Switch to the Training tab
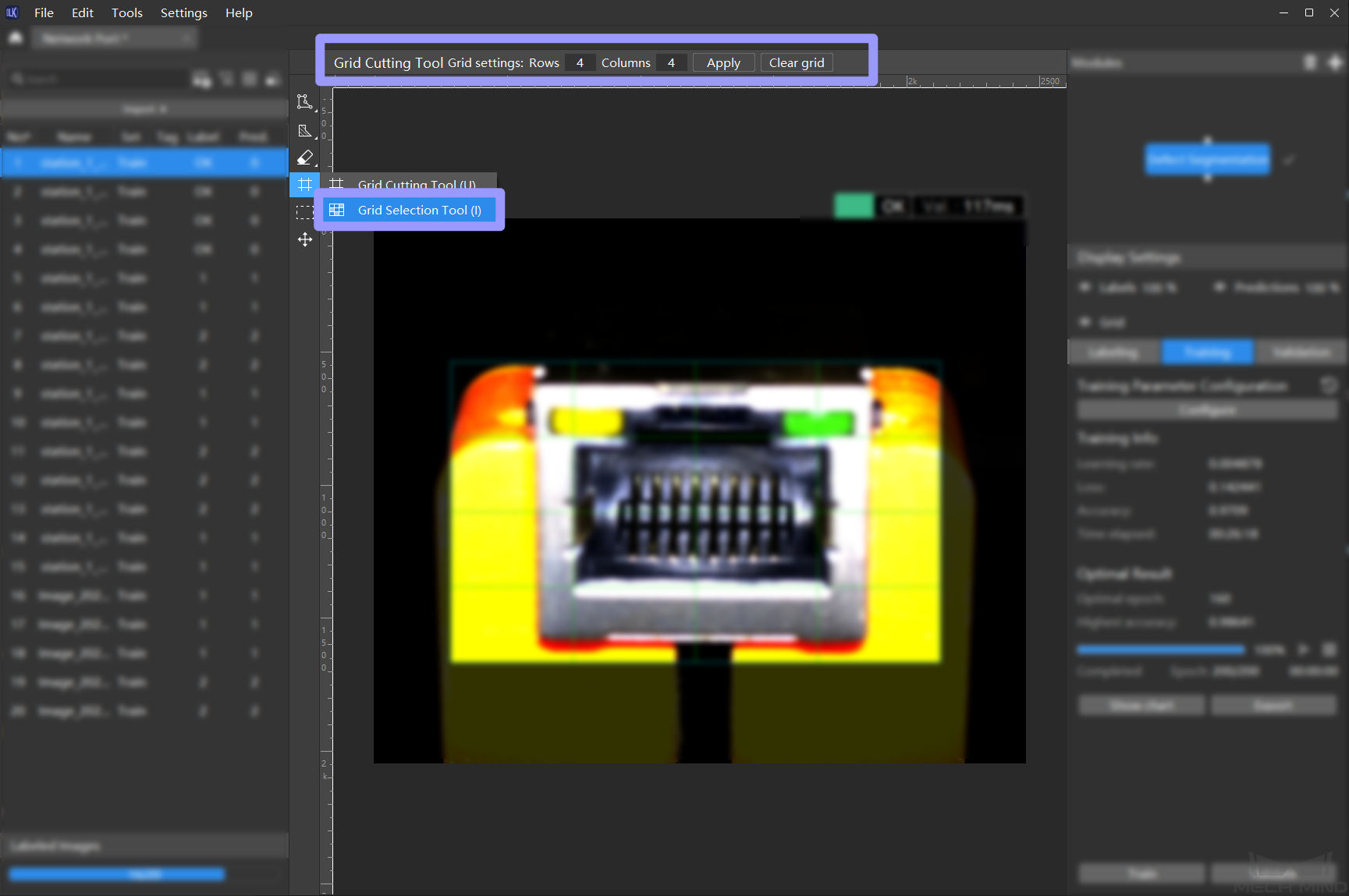Viewport: 1349px width, 896px height. pos(1207,352)
